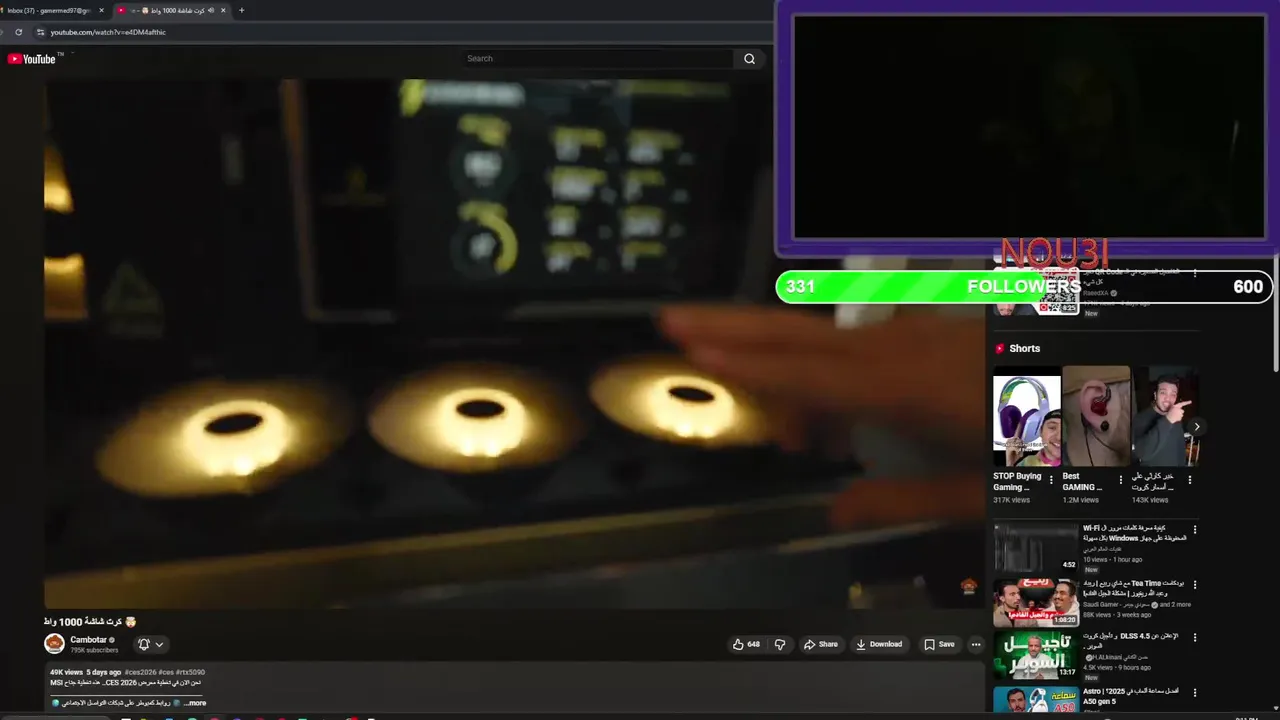Save the video to a playlist

[939, 644]
